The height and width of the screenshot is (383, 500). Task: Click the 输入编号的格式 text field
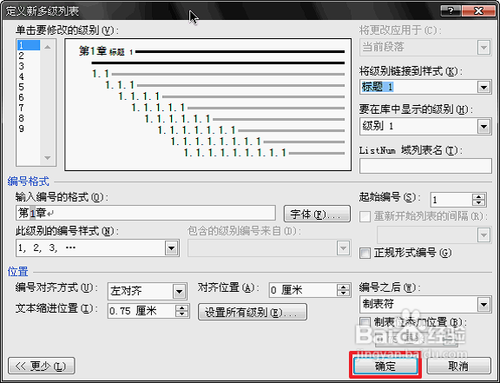(145, 213)
